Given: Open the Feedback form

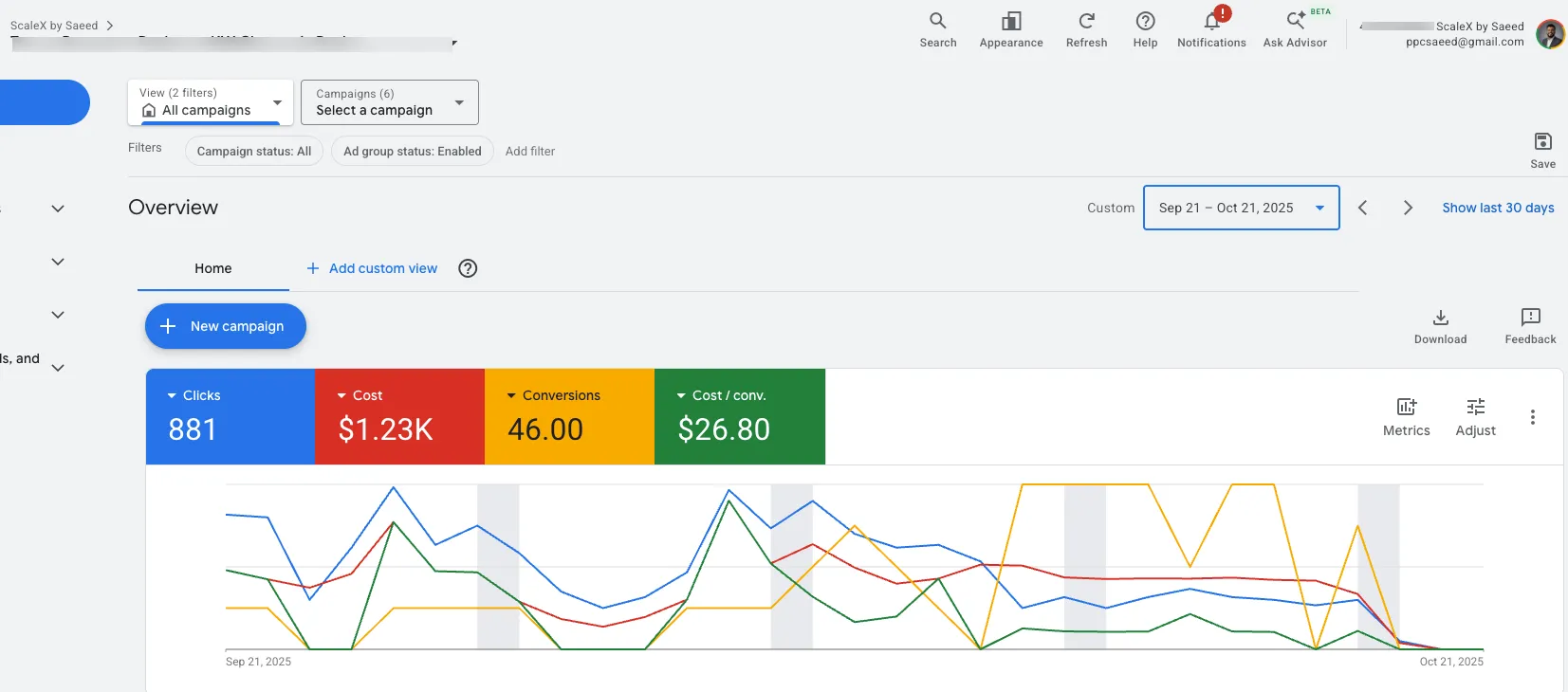Looking at the screenshot, I should tap(1530, 326).
